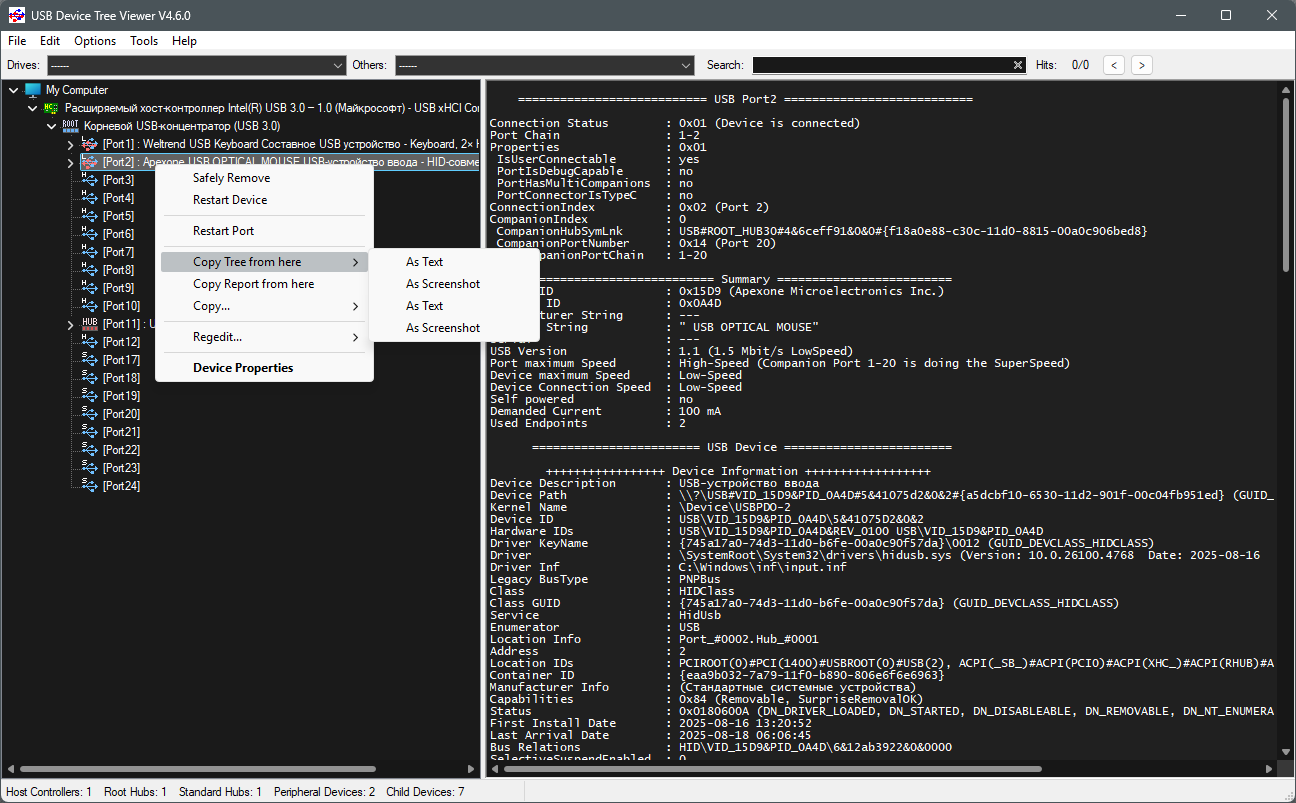Go to the previous search hit
1296x803 pixels.
click(x=1114, y=65)
